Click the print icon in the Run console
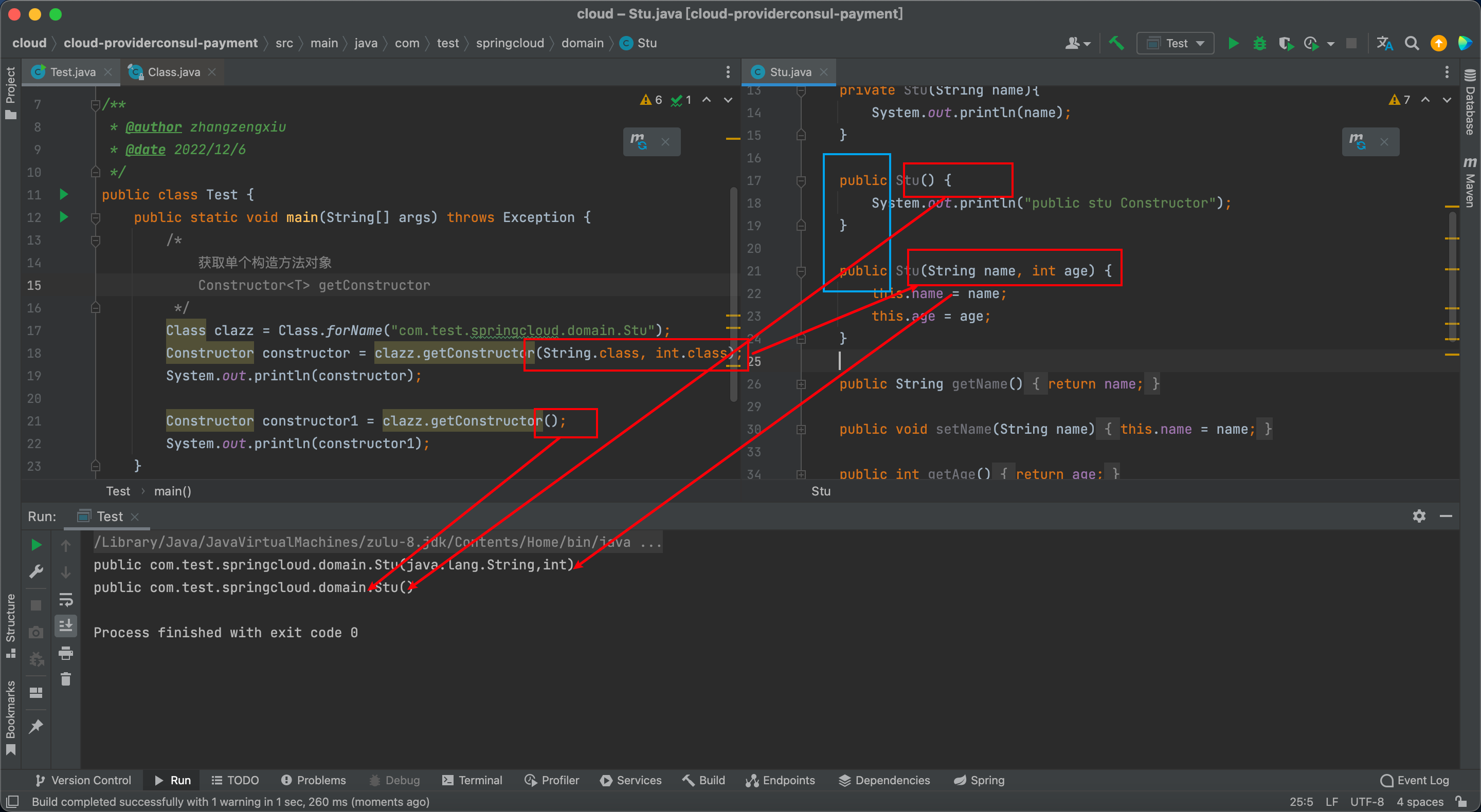This screenshot has width=1481, height=812. coord(66,653)
